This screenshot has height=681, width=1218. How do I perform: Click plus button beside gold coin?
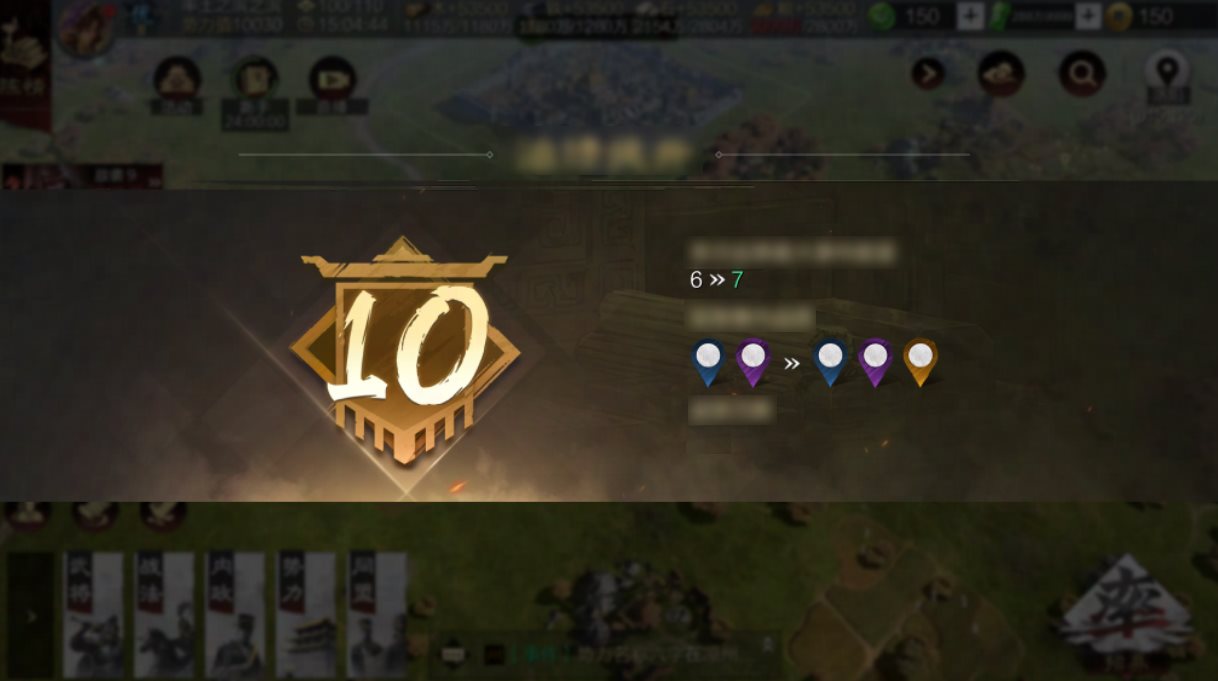1088,16
